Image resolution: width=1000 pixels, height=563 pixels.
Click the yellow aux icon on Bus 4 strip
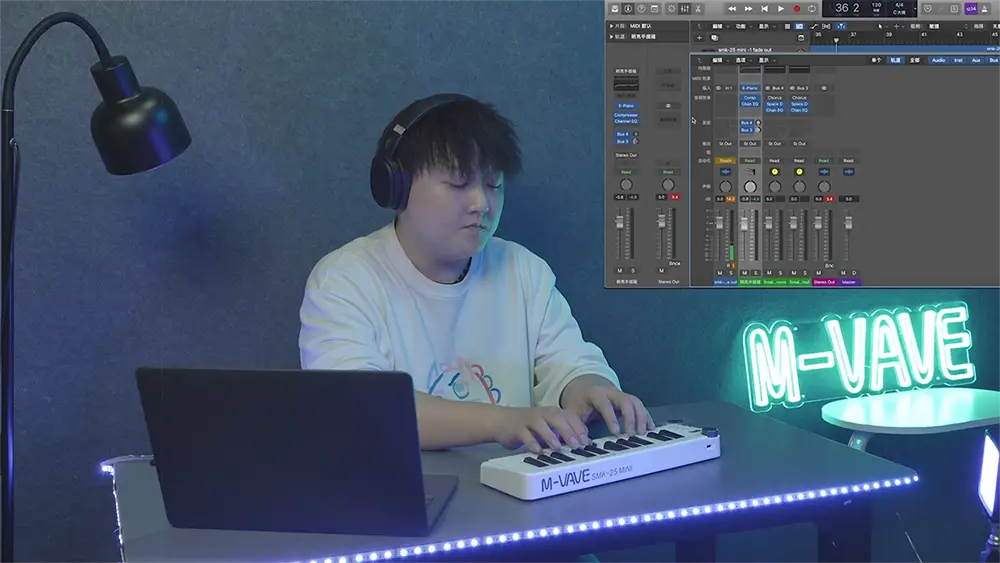pyautogui.click(x=774, y=172)
